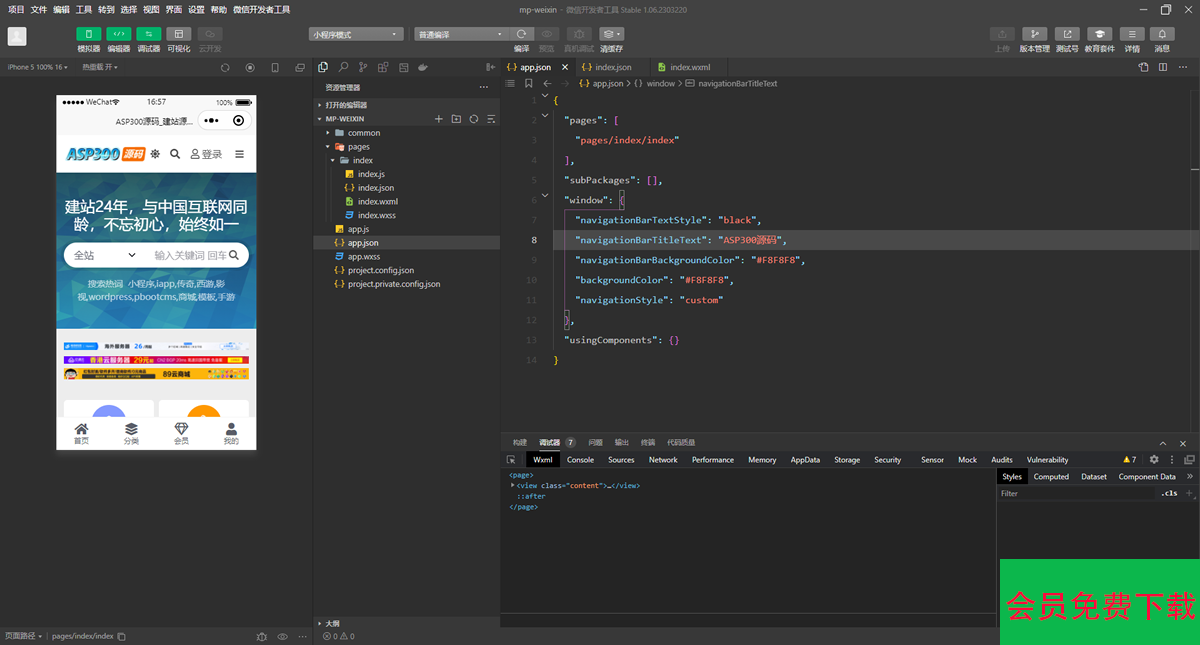This screenshot has height=645, width=1200.
Task: Open the 普通编译 compile mode dropdown
Action: pos(461,34)
